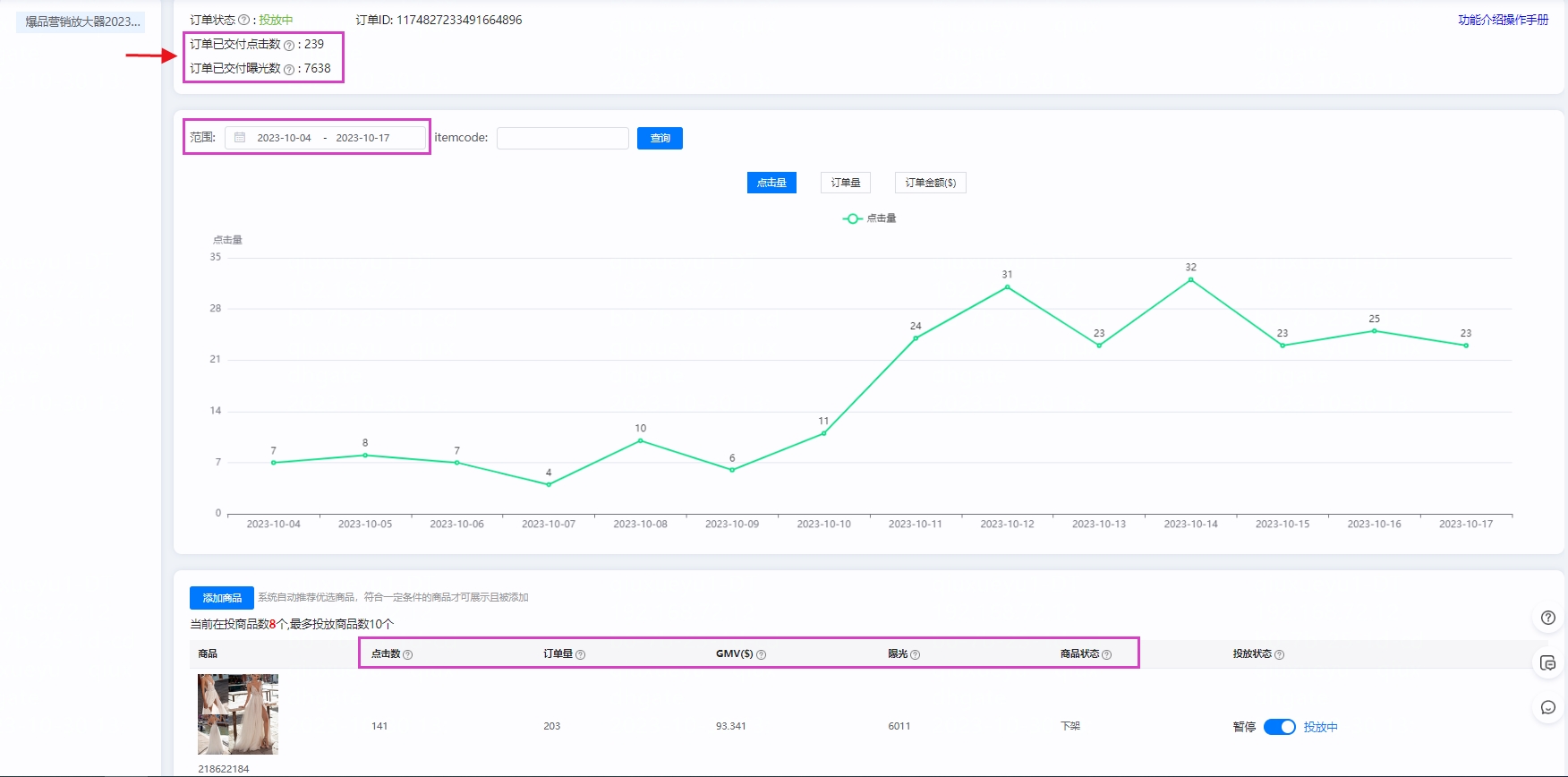Viewport: 1568px width, 777px height.
Task: Click the calendar icon in date range
Action: (240, 138)
